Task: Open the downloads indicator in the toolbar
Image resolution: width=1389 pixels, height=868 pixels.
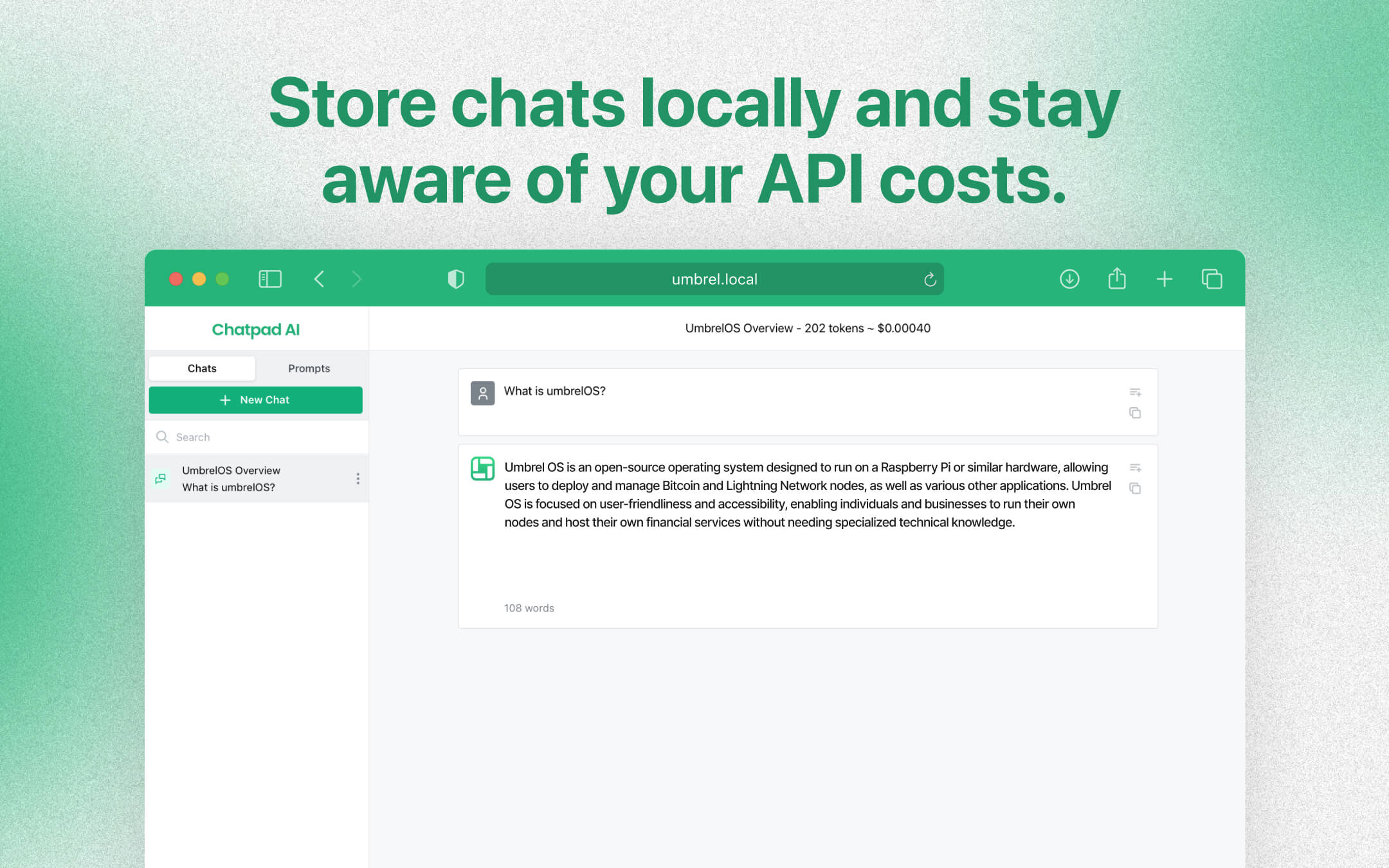Action: 1069,278
